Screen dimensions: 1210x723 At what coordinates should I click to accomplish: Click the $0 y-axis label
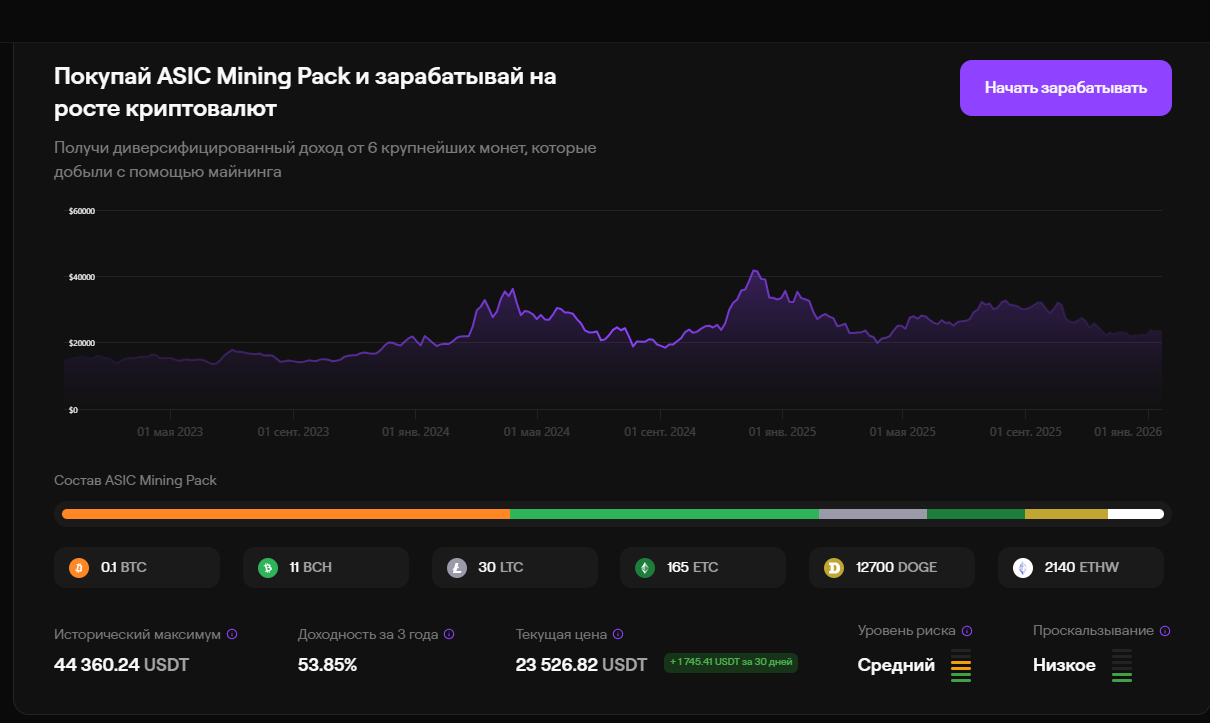point(73,410)
